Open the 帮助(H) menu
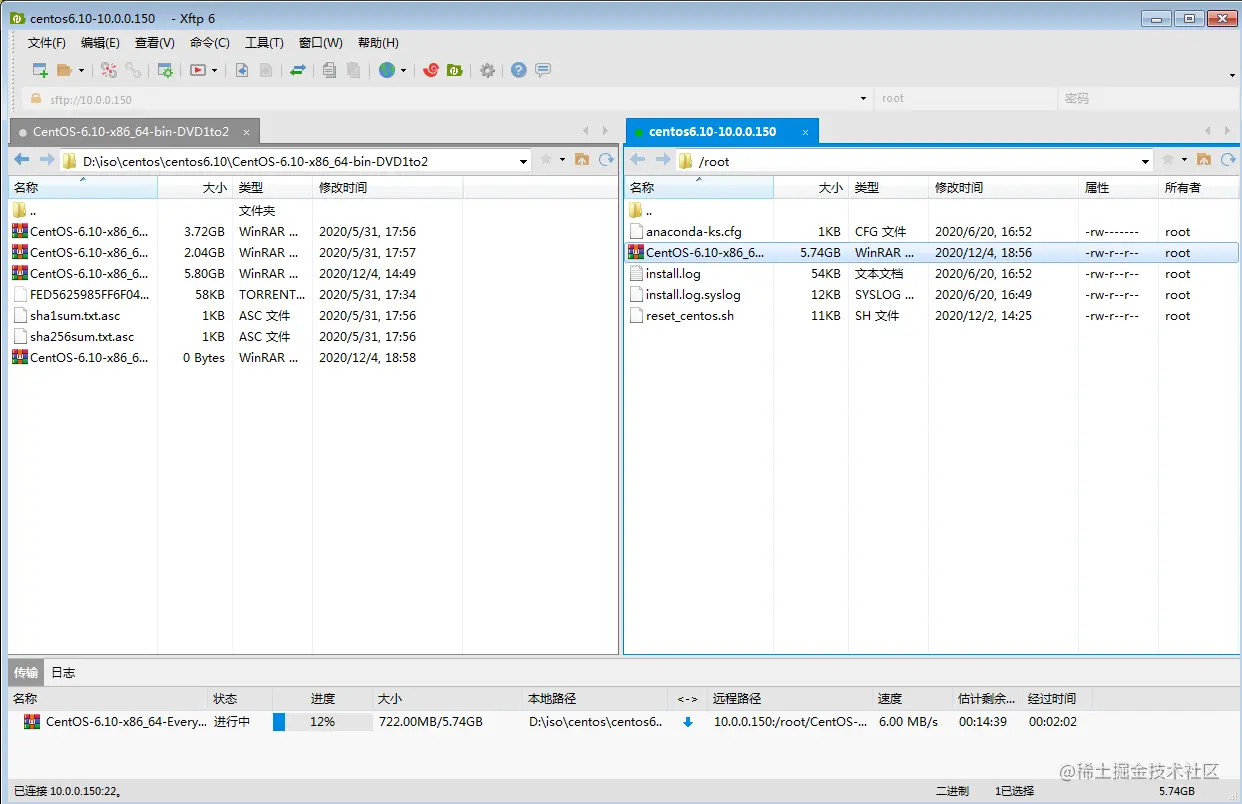This screenshot has height=804, width=1242. [x=378, y=43]
